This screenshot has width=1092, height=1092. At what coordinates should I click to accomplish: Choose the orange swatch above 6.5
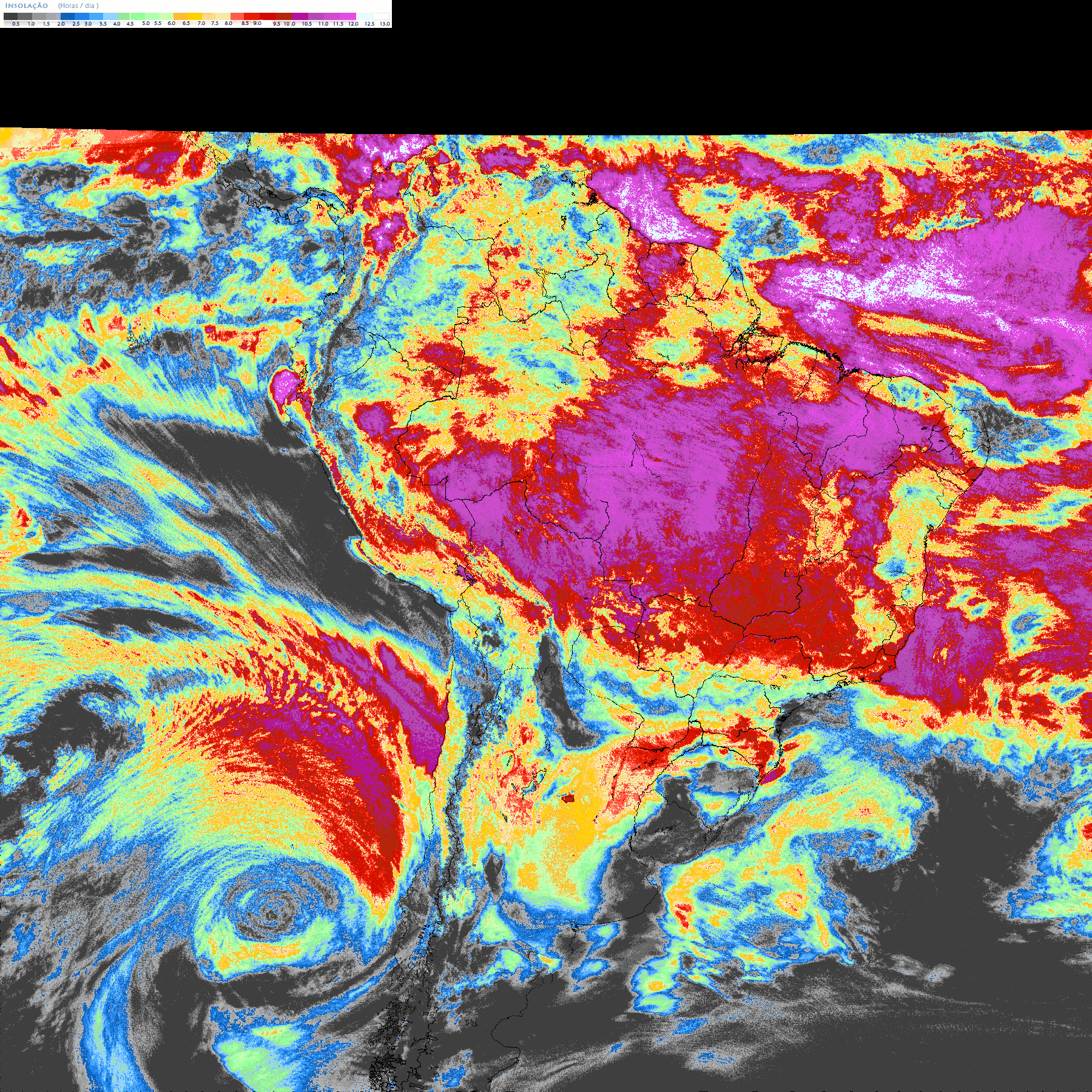coord(180,16)
